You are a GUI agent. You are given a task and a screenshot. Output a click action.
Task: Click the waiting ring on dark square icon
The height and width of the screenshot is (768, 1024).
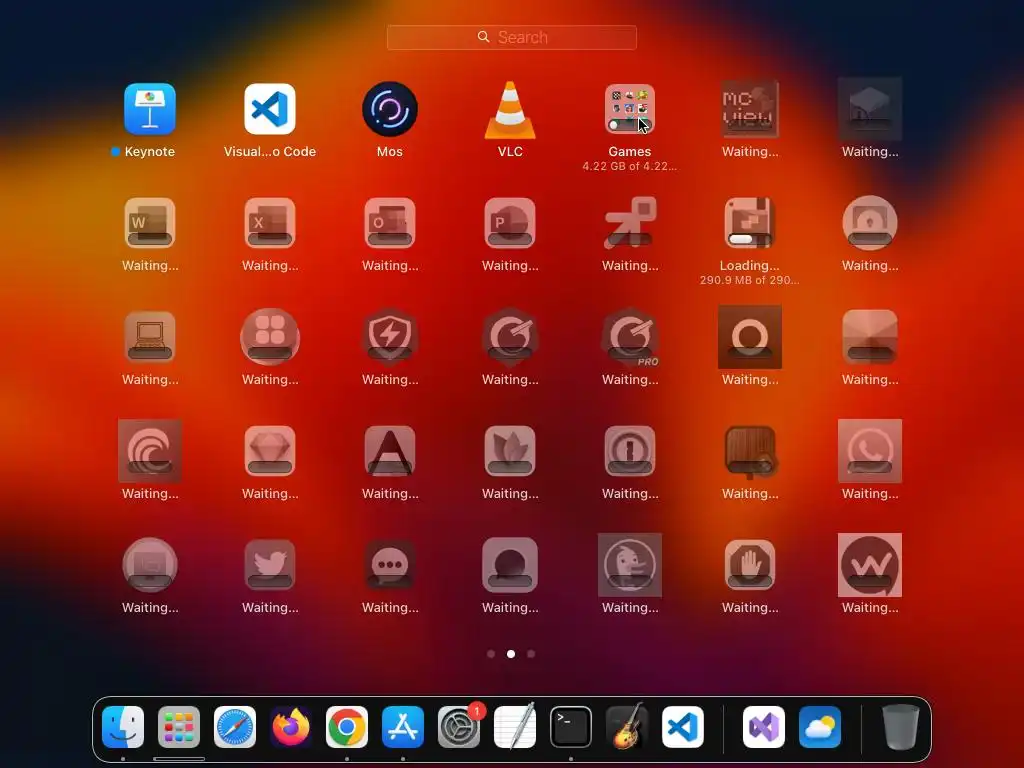coord(750,337)
